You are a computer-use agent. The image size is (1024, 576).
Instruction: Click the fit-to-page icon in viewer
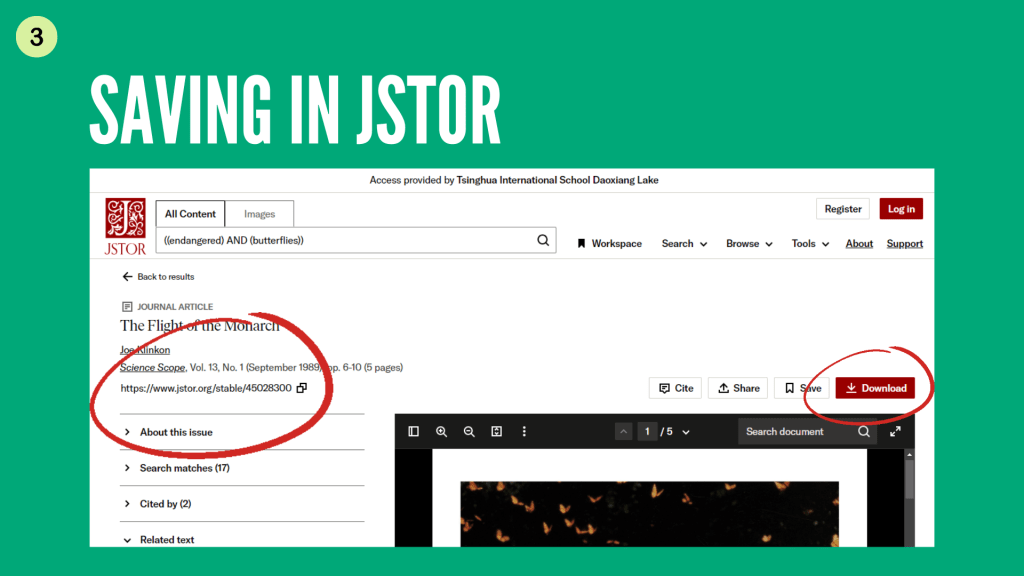coord(496,432)
